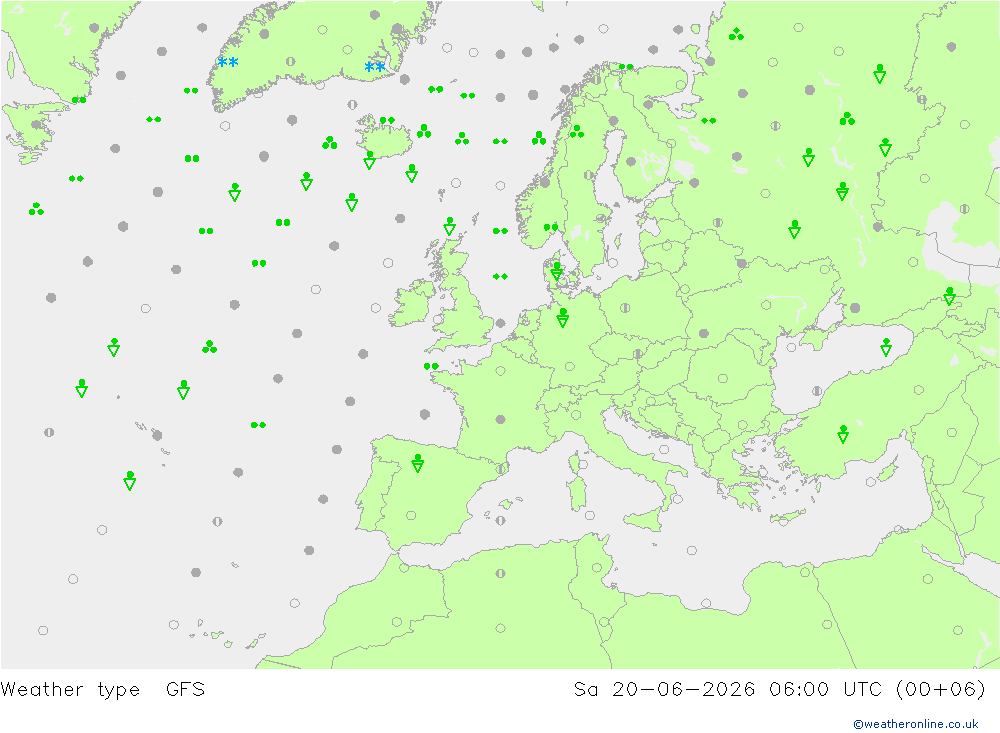The image size is (1000, 733).
Task: Select the shower symbol over central Spain
Action: (418, 463)
